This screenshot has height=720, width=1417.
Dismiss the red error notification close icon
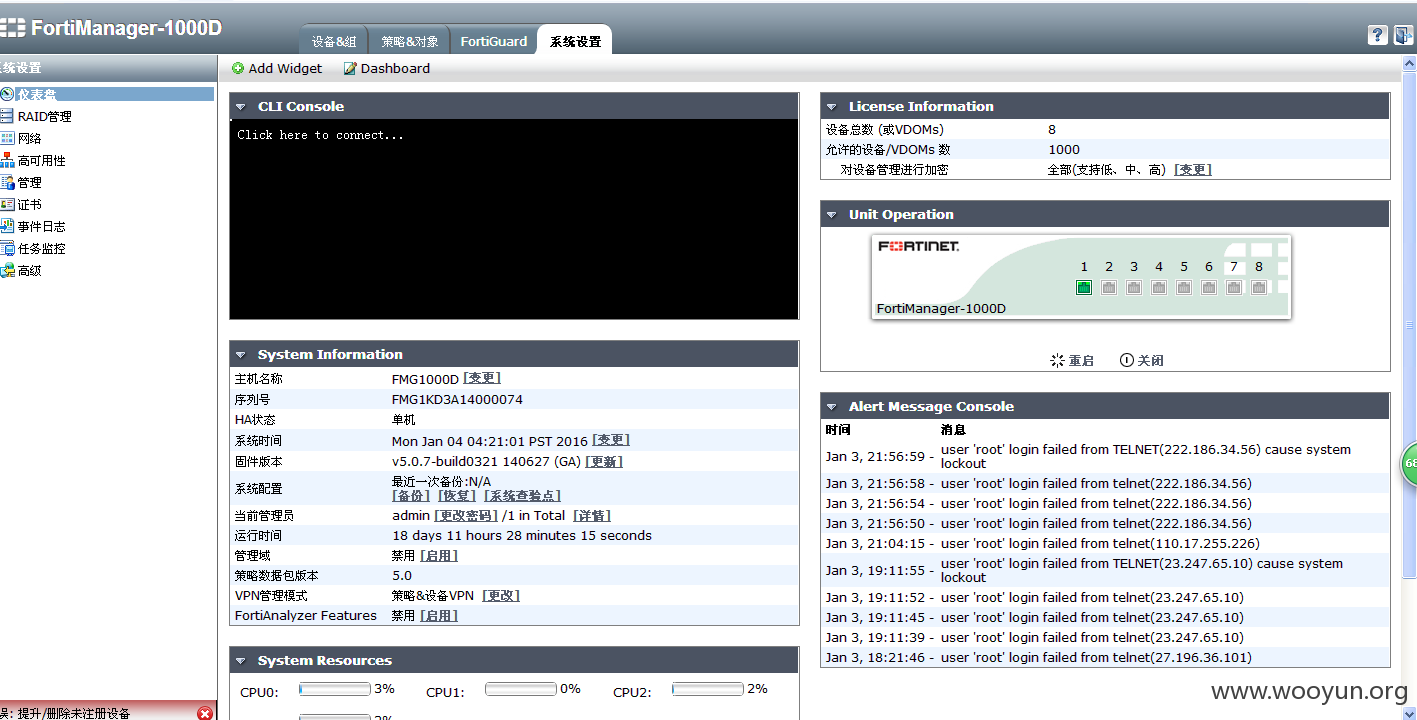point(205,713)
